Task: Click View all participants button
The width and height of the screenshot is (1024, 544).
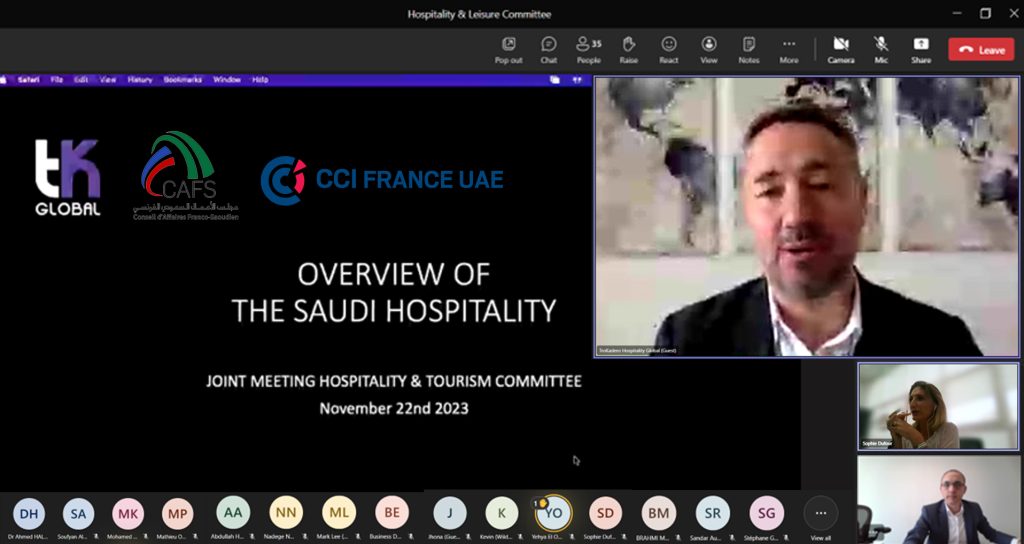Action: pos(821,518)
